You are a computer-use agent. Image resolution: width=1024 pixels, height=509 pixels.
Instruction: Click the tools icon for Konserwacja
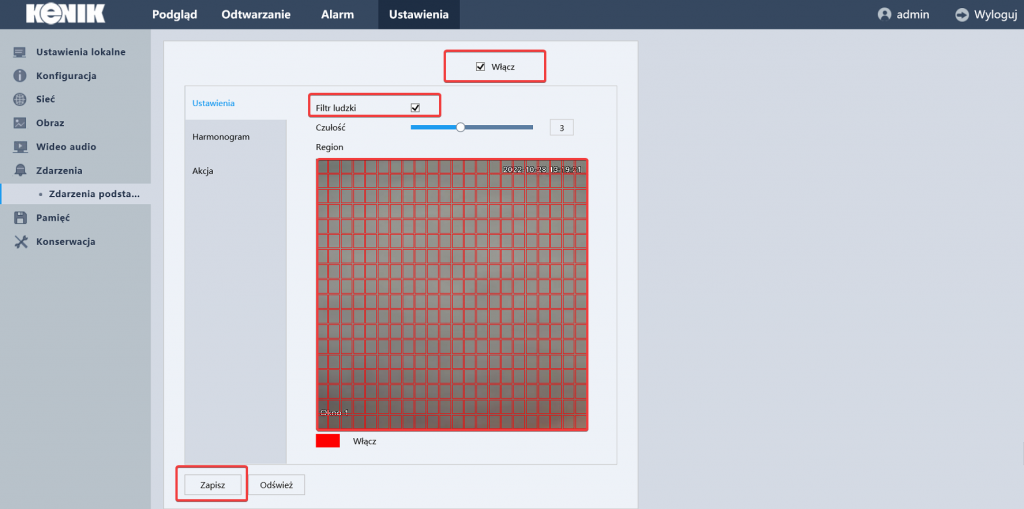pos(19,242)
